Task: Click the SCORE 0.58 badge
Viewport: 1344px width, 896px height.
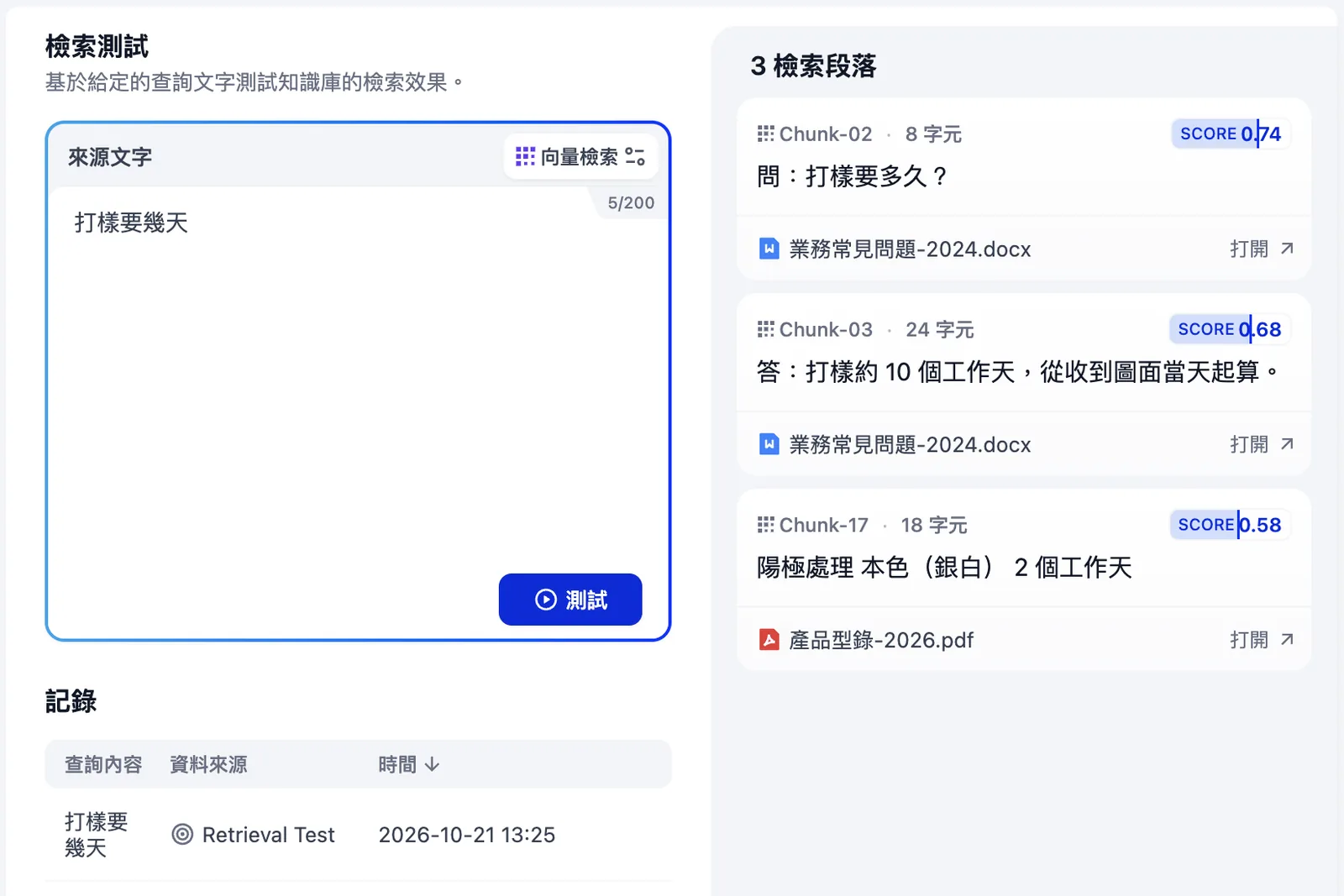Action: (x=1230, y=525)
